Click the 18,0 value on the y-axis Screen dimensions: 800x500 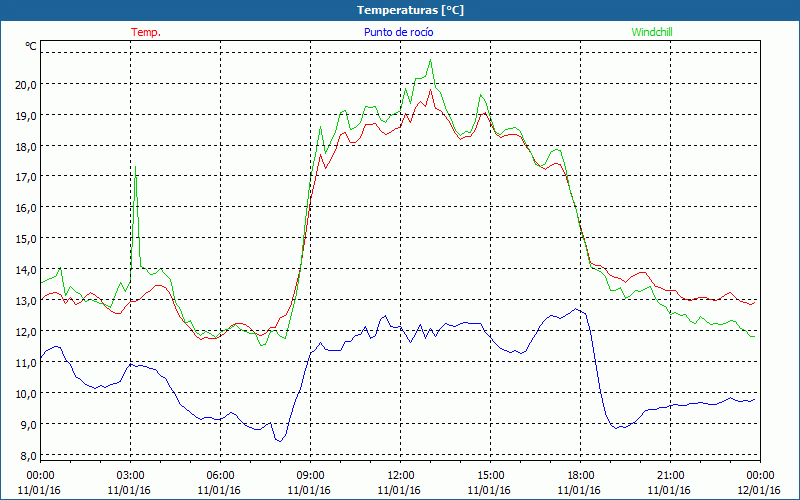(x=26, y=146)
